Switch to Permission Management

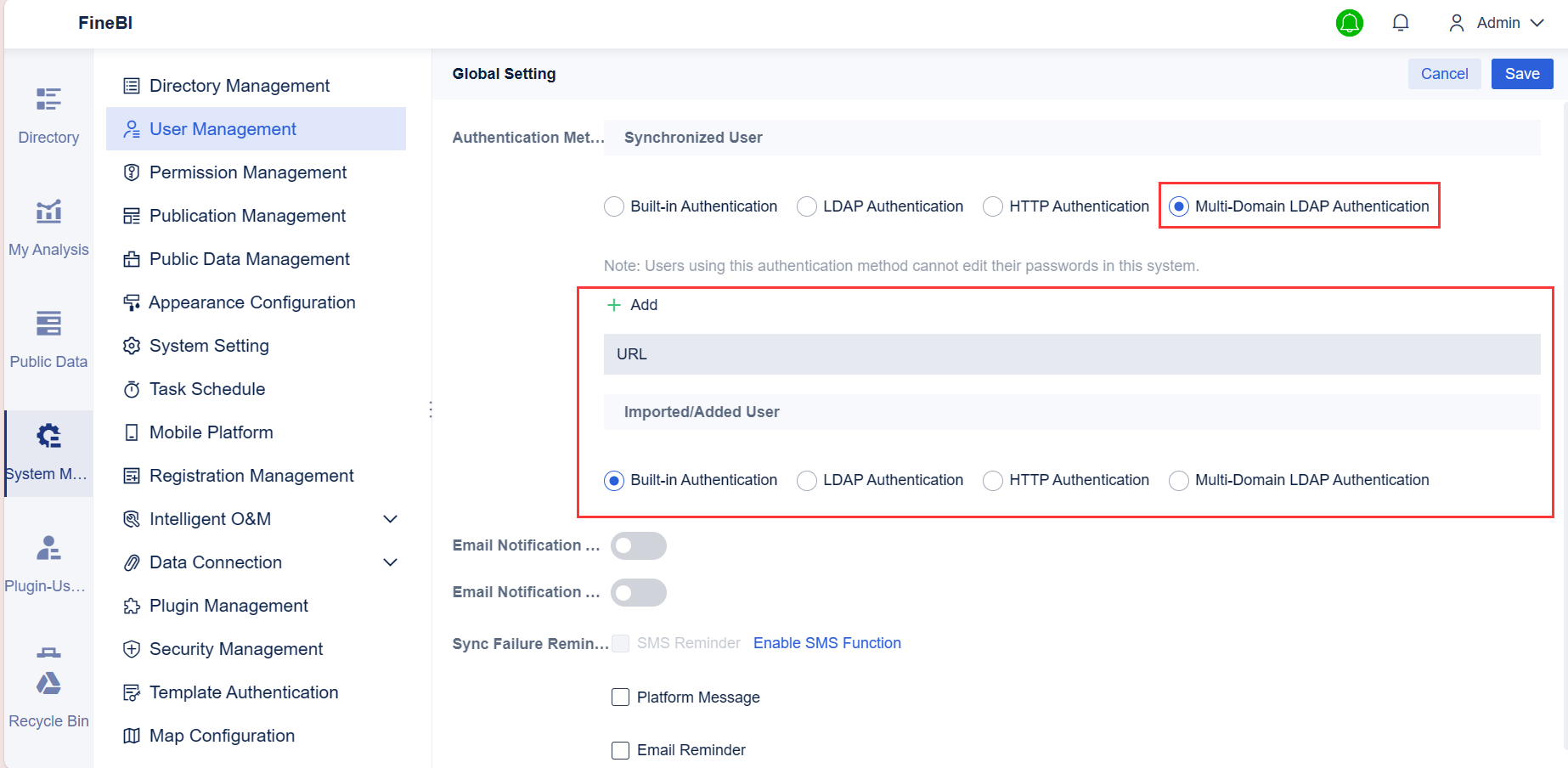248,172
